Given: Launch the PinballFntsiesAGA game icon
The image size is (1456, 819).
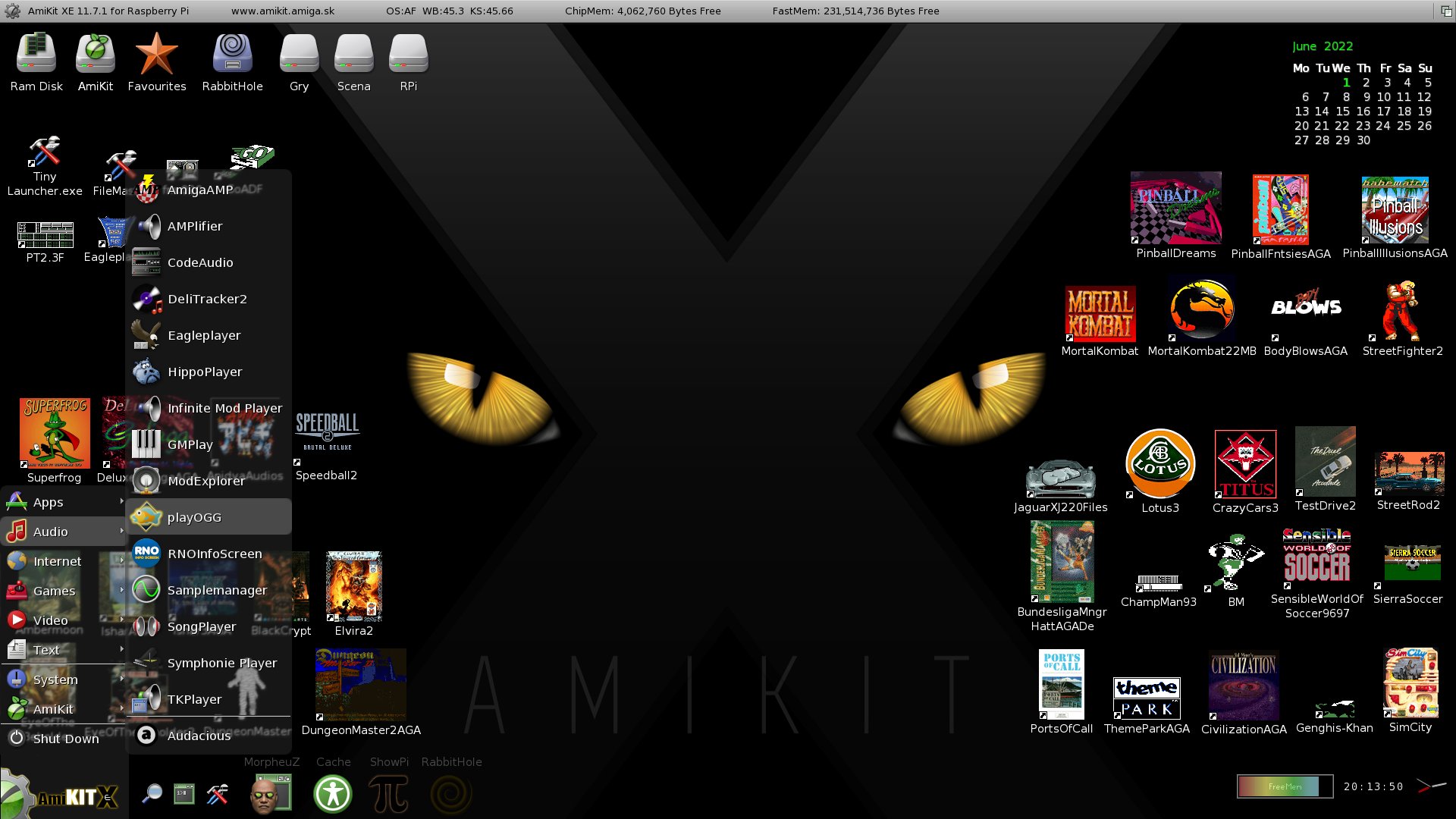Looking at the screenshot, I should point(1280,209).
